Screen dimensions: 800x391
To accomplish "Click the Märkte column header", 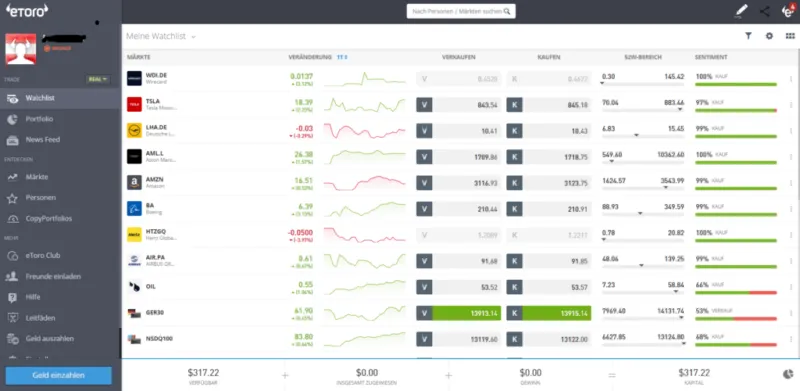I will point(139,57).
